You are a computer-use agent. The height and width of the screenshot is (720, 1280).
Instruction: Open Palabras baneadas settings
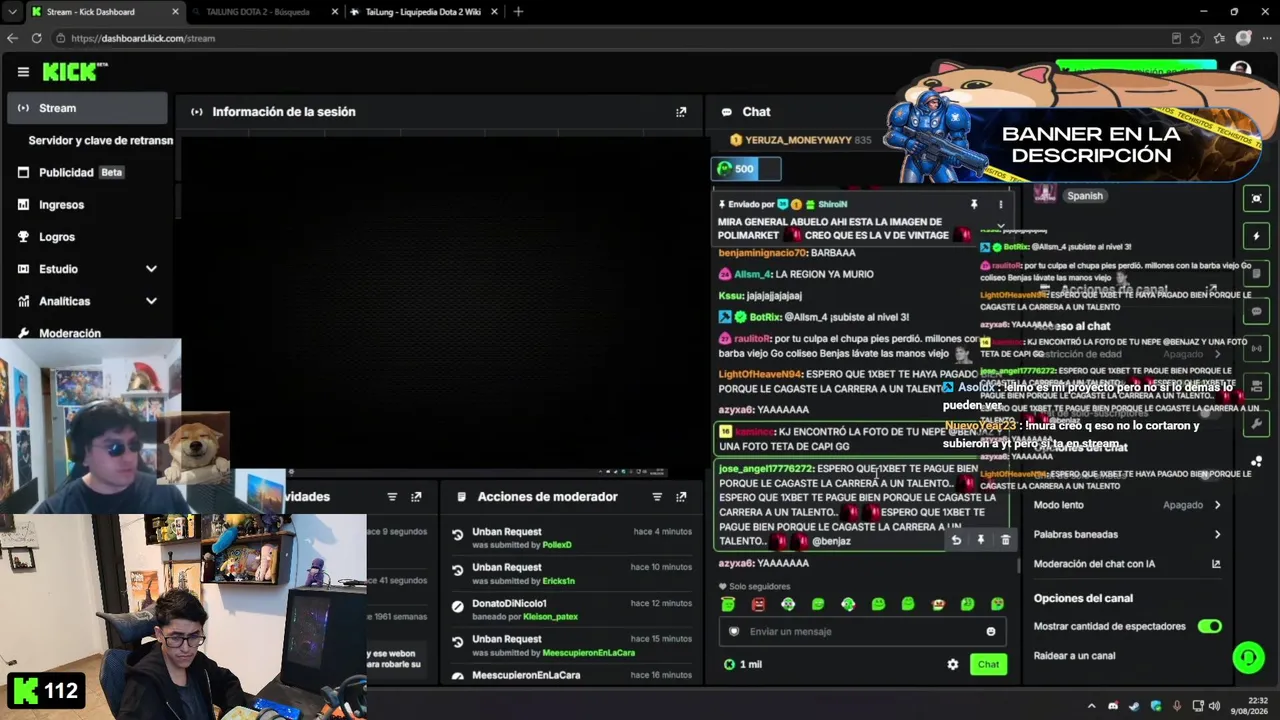pyautogui.click(x=1127, y=534)
